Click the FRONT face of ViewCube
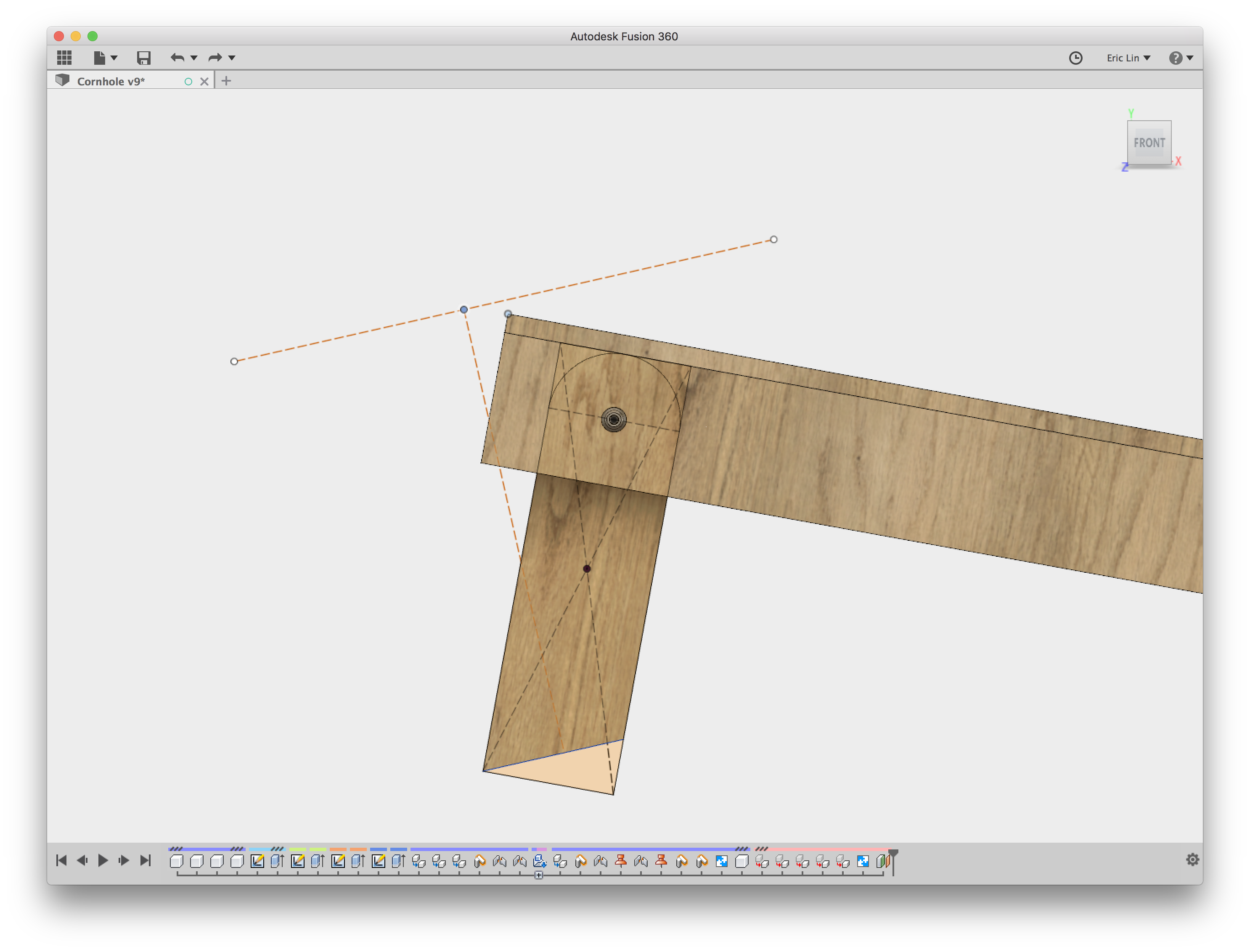The width and height of the screenshot is (1250, 952). tap(1149, 142)
